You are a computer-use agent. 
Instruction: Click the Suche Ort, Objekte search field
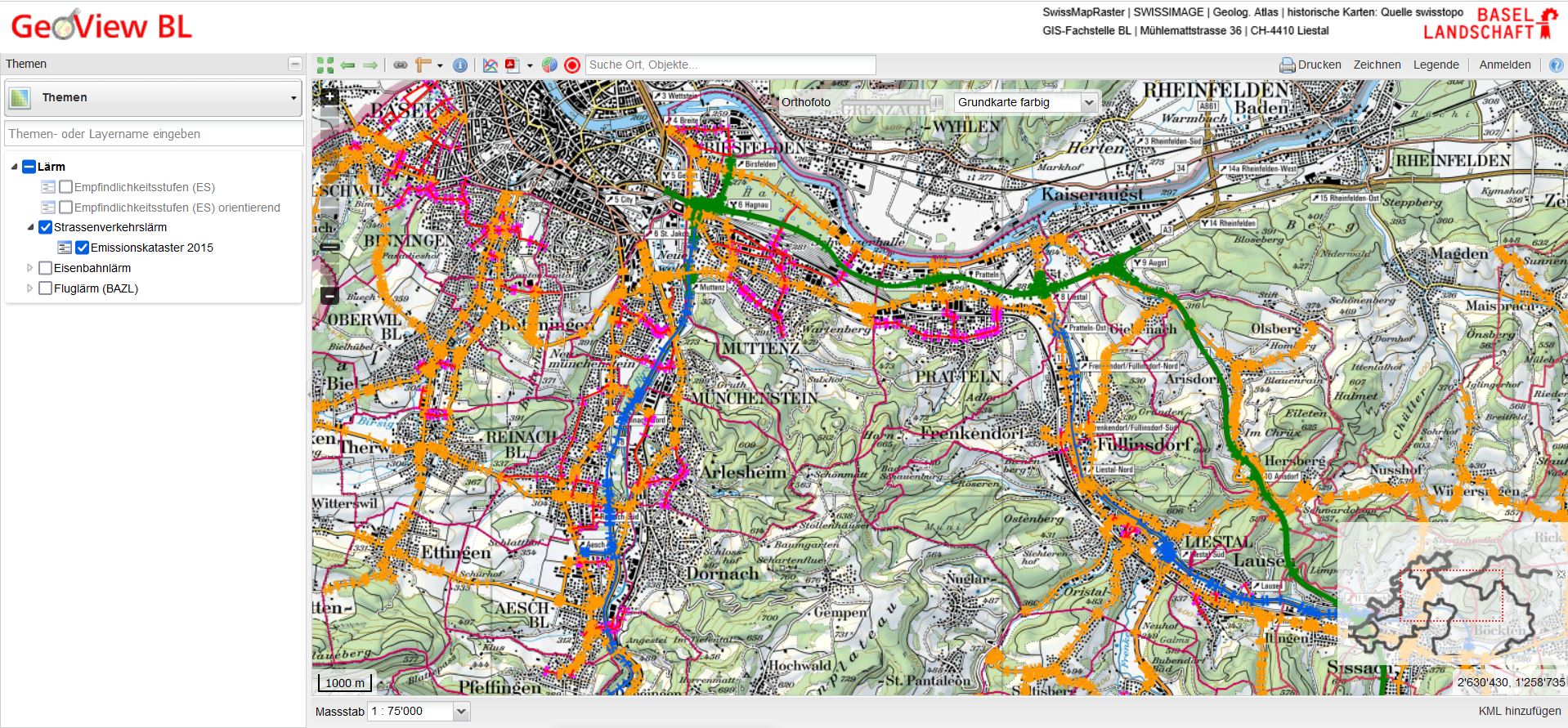730,65
